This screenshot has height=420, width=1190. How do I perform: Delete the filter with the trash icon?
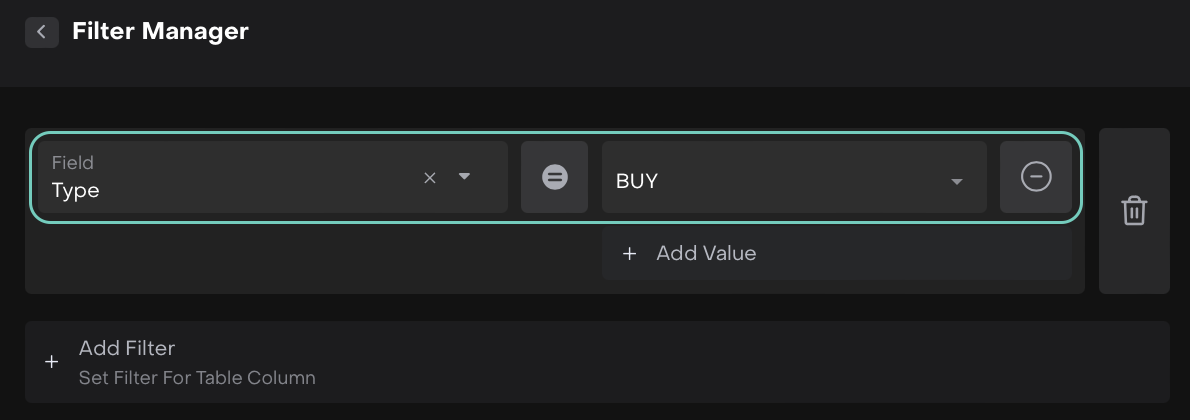click(x=1134, y=211)
